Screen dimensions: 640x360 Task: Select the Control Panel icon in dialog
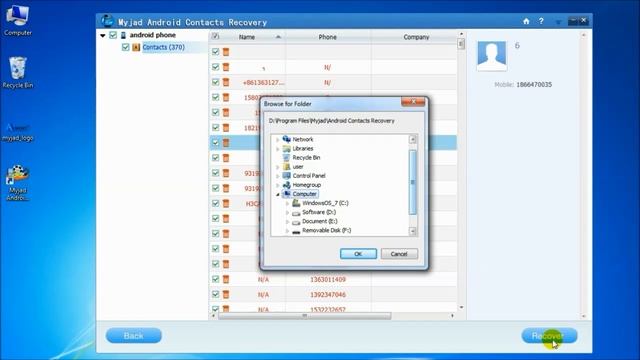(287, 176)
